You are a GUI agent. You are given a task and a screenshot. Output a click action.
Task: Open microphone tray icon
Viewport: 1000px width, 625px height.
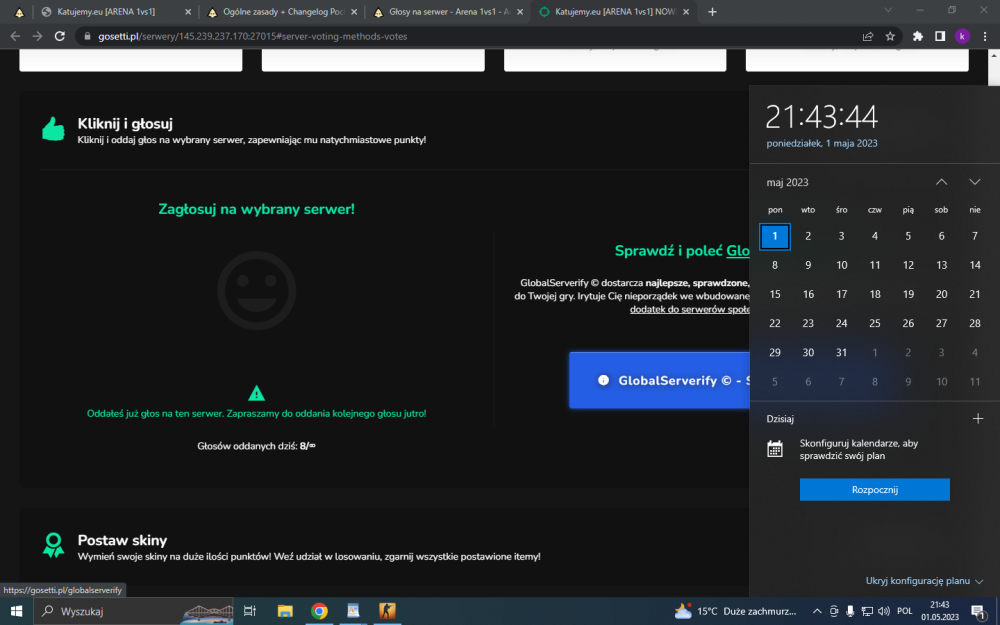tap(851, 611)
